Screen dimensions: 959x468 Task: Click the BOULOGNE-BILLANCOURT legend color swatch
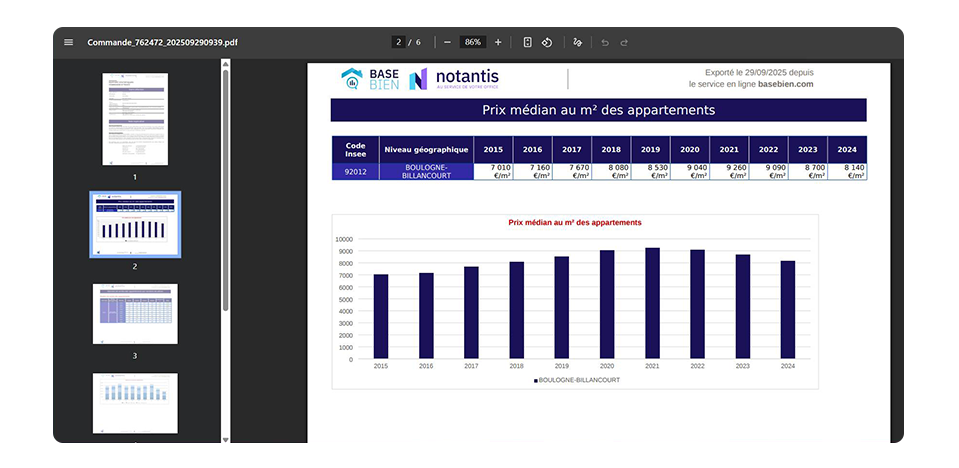(x=536, y=381)
